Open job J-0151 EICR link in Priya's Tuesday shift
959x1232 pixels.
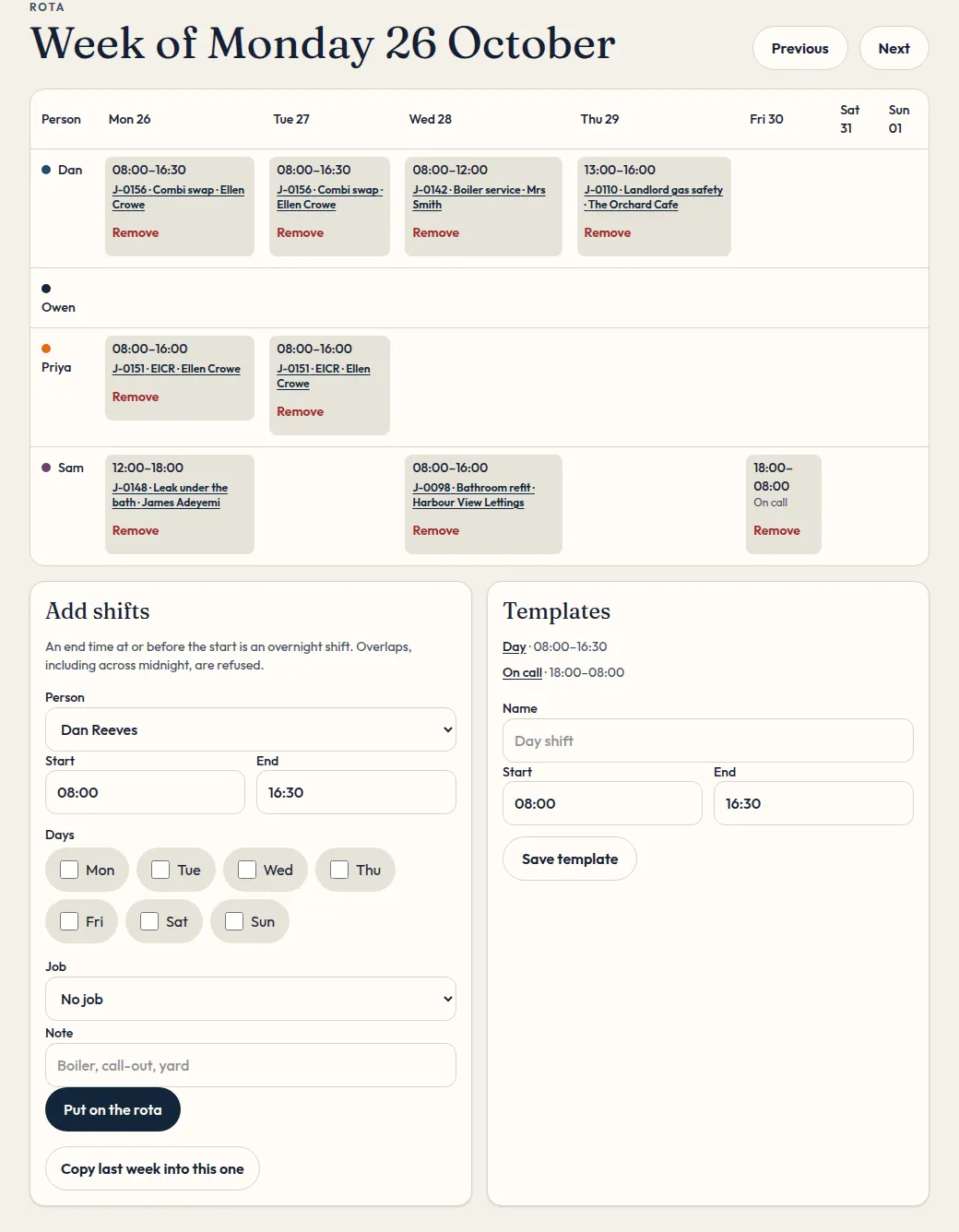tap(323, 376)
